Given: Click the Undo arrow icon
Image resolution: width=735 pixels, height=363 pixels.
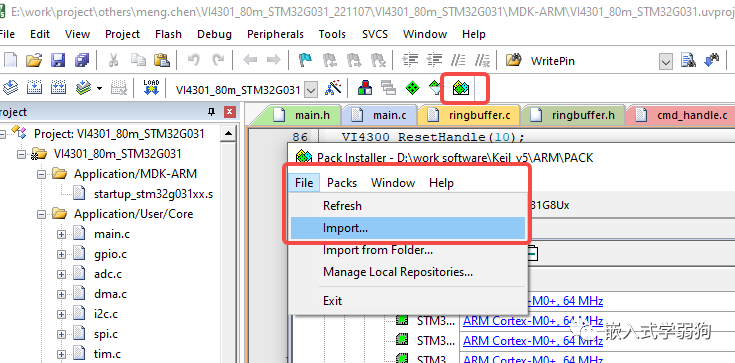Looking at the screenshot, I should 193,60.
